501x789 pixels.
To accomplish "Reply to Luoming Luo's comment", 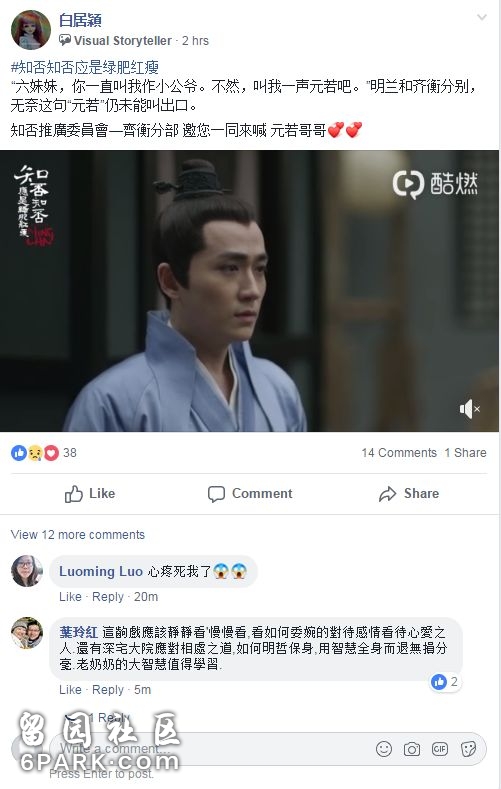I will [x=108, y=597].
